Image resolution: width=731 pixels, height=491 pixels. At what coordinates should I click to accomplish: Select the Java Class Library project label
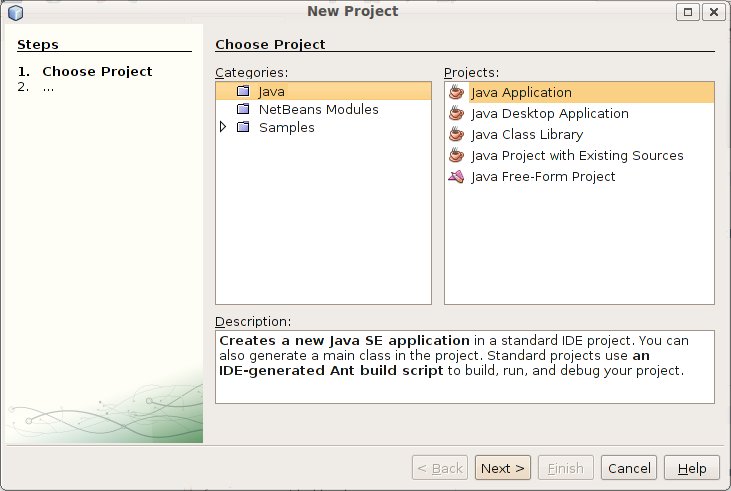[527, 135]
